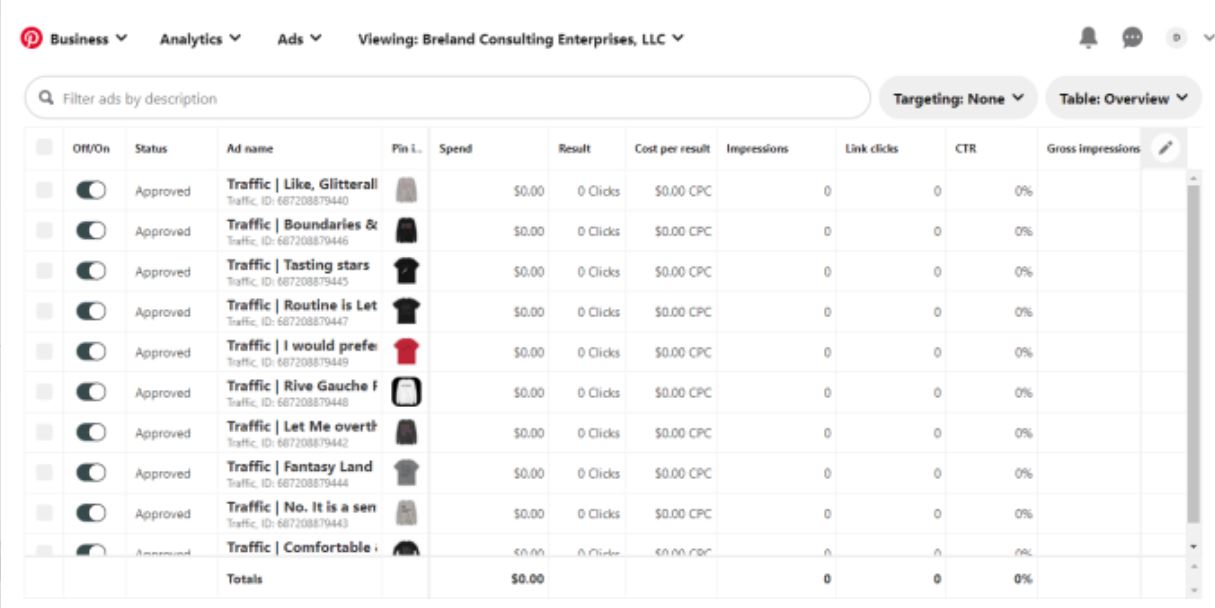The height and width of the screenshot is (608, 1215).
Task: Click the pencil edit columns icon
Action: tap(1164, 148)
